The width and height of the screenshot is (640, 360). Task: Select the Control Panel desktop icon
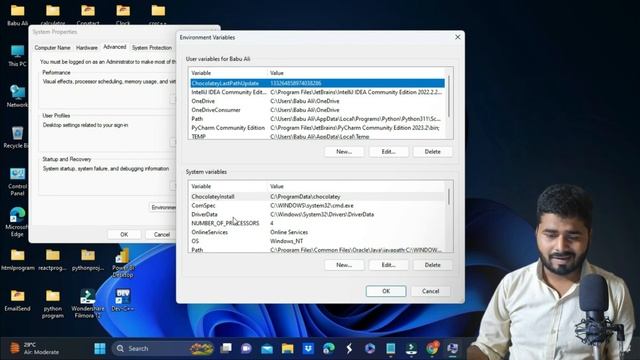tap(18, 182)
